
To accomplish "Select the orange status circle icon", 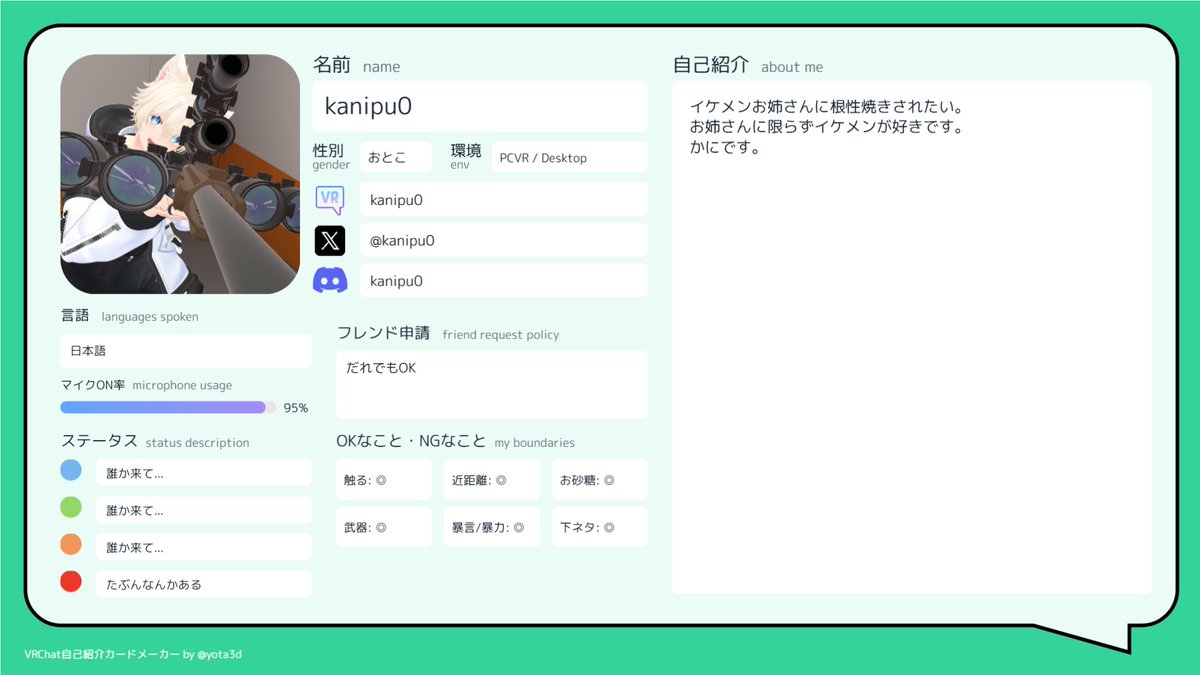I will pos(70,544).
